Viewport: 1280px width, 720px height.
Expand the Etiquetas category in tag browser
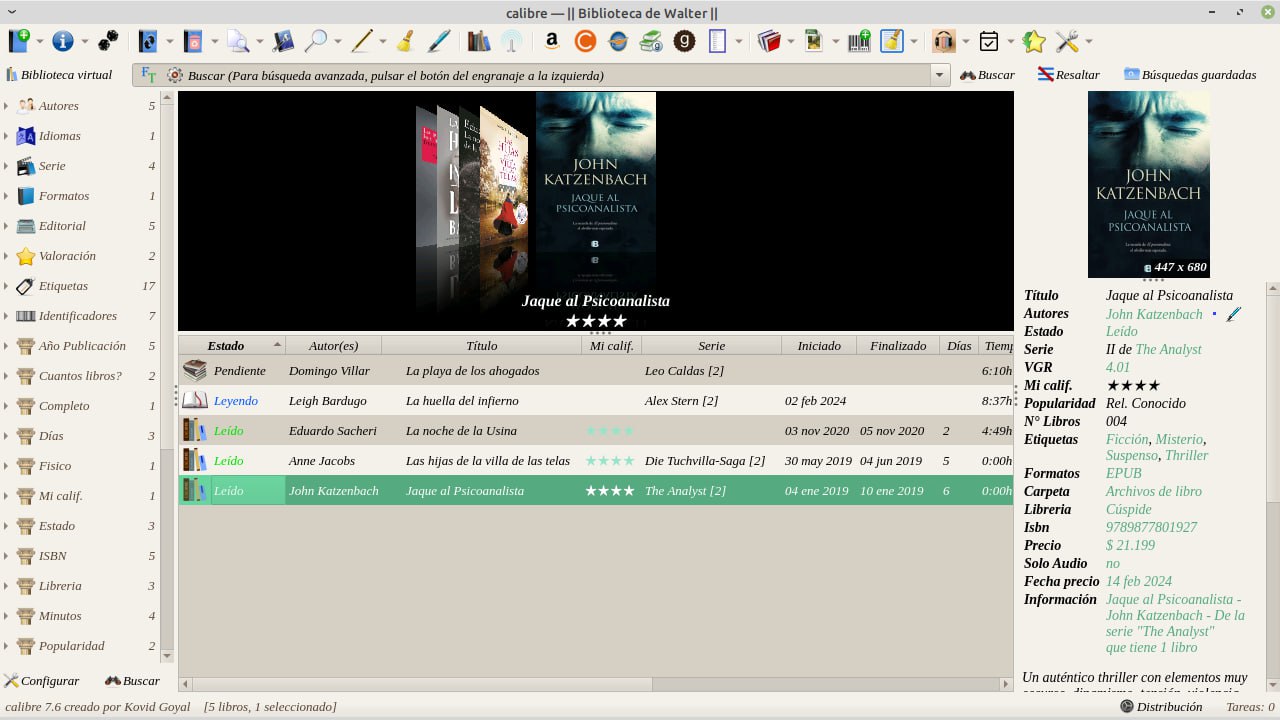point(6,286)
